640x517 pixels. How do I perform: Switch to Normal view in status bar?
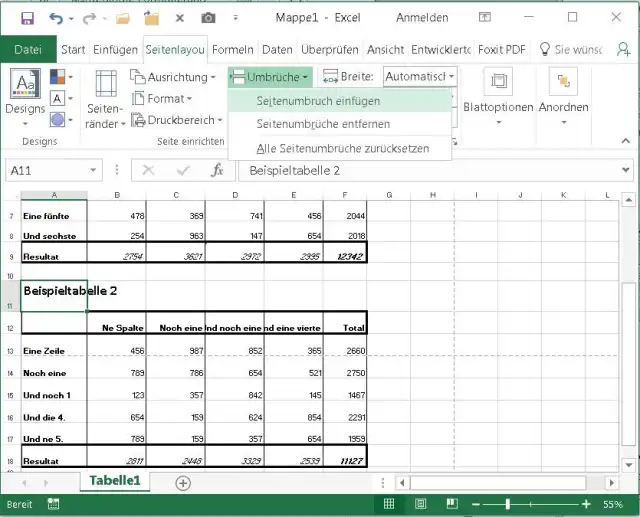[389, 504]
